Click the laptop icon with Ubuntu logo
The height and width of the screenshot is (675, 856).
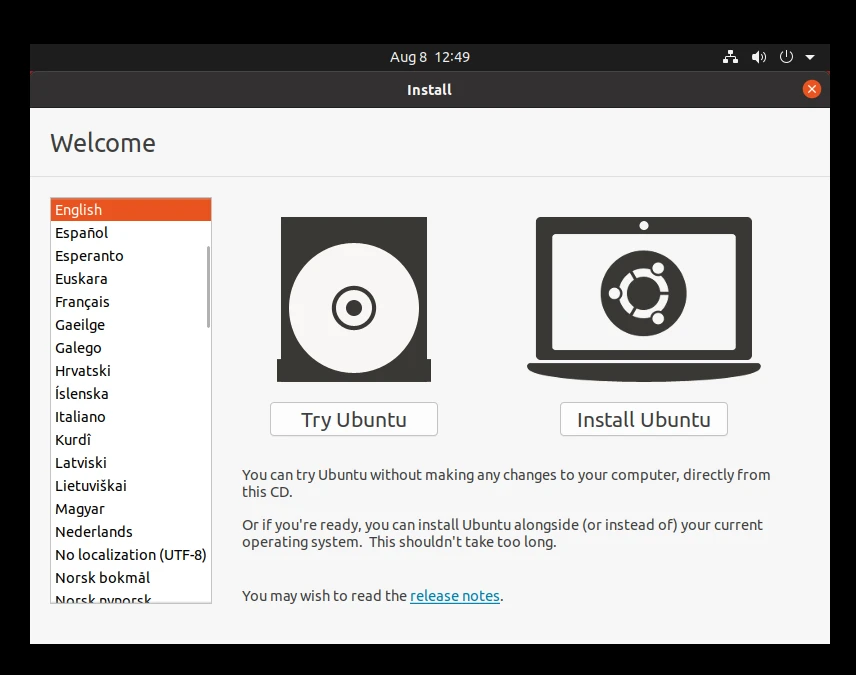coord(643,298)
